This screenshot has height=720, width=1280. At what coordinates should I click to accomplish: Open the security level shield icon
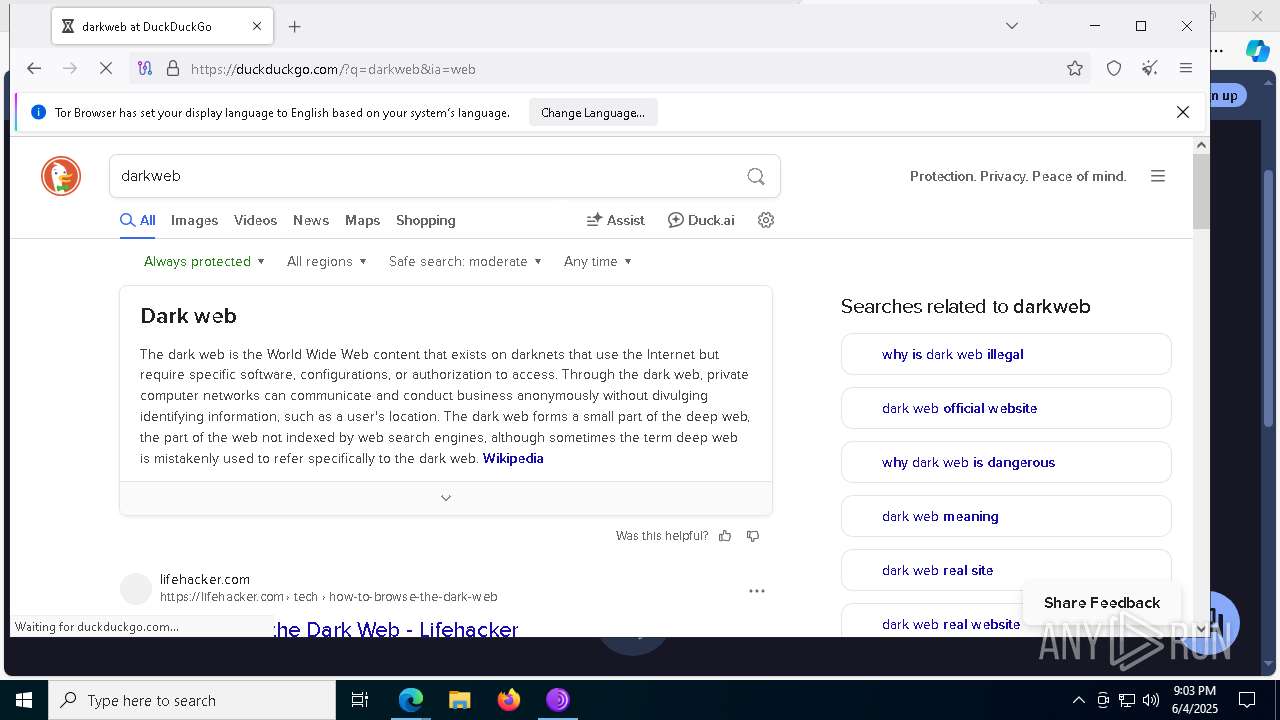[x=1114, y=68]
